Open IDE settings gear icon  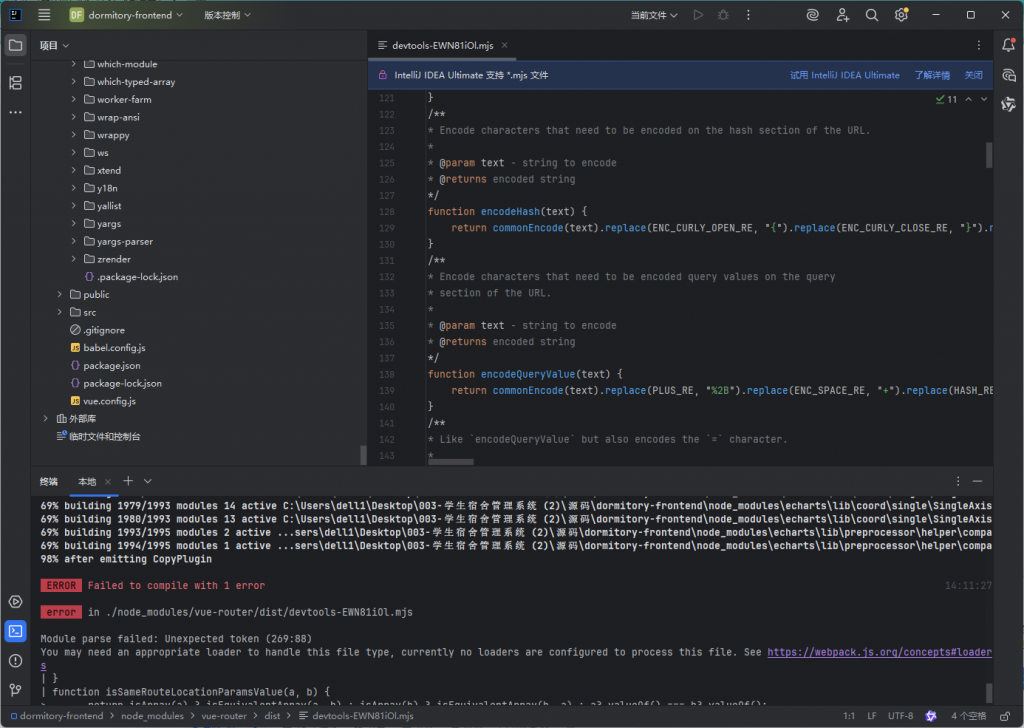[901, 15]
